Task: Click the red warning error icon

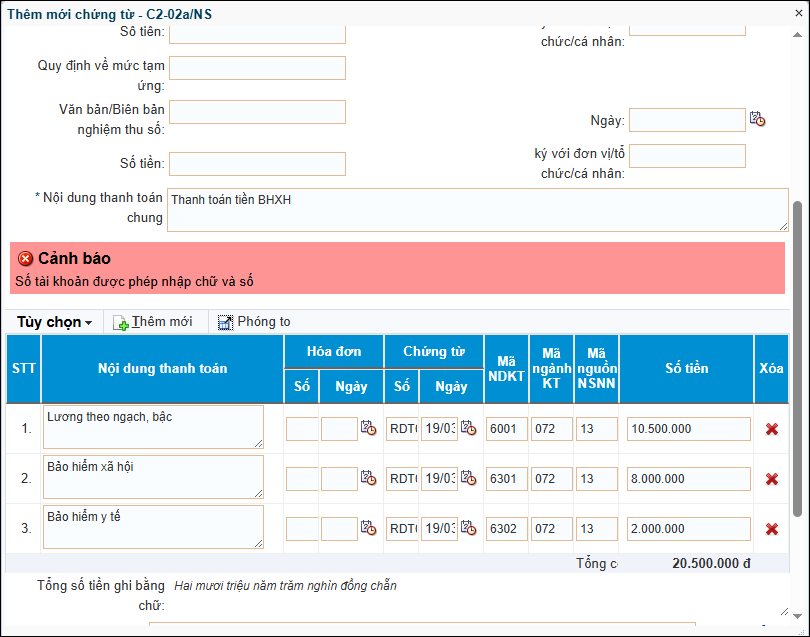Action: (26, 259)
